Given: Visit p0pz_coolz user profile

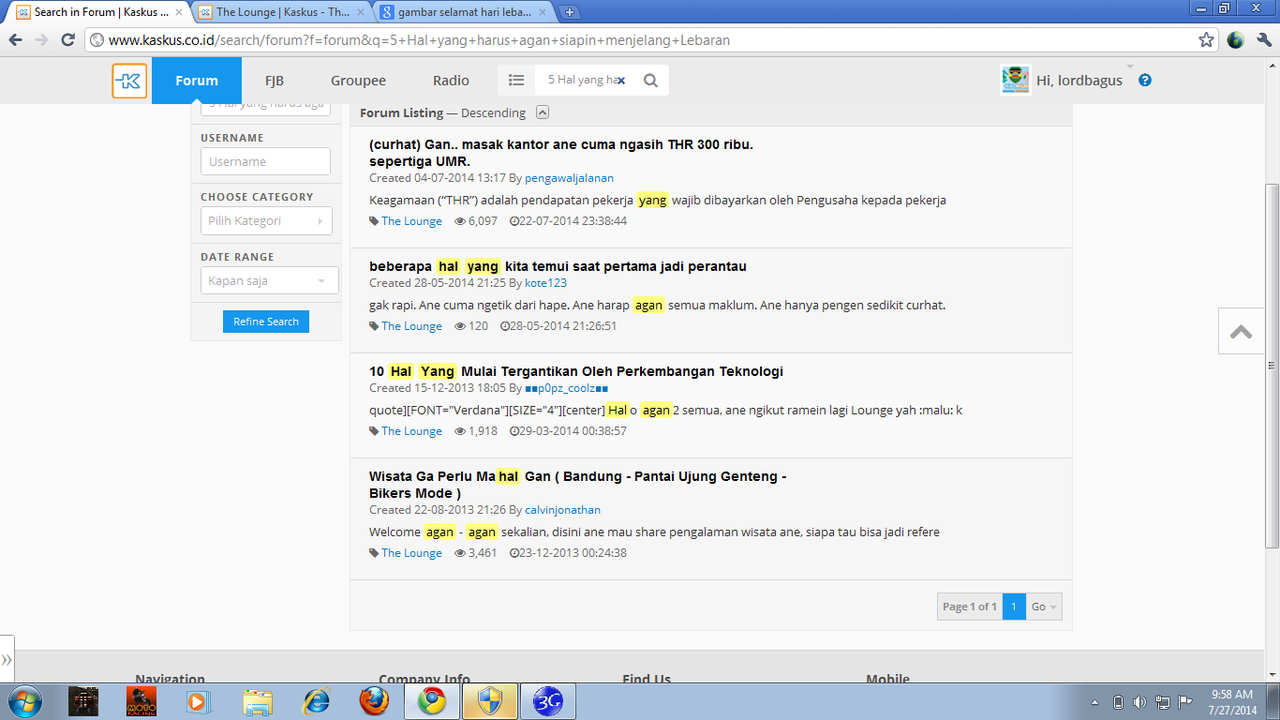Looking at the screenshot, I should (567, 388).
